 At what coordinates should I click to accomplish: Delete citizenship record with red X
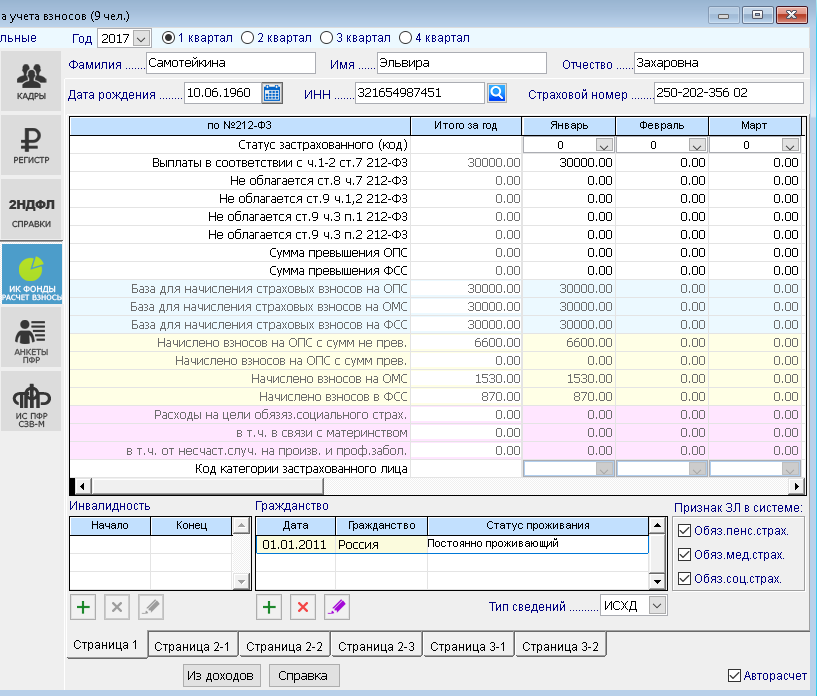pos(303,607)
